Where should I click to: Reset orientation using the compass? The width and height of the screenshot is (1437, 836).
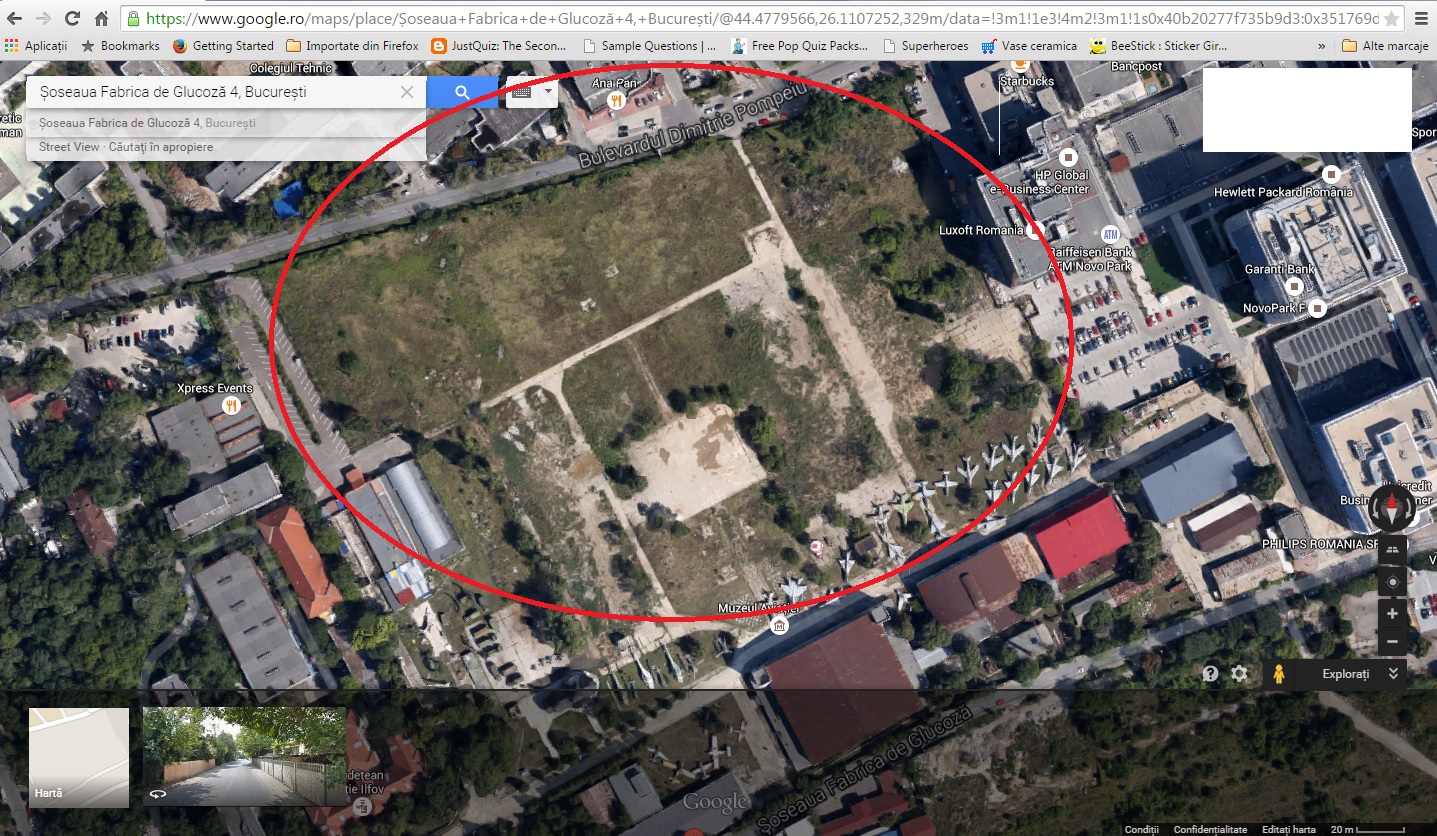pyautogui.click(x=1391, y=509)
